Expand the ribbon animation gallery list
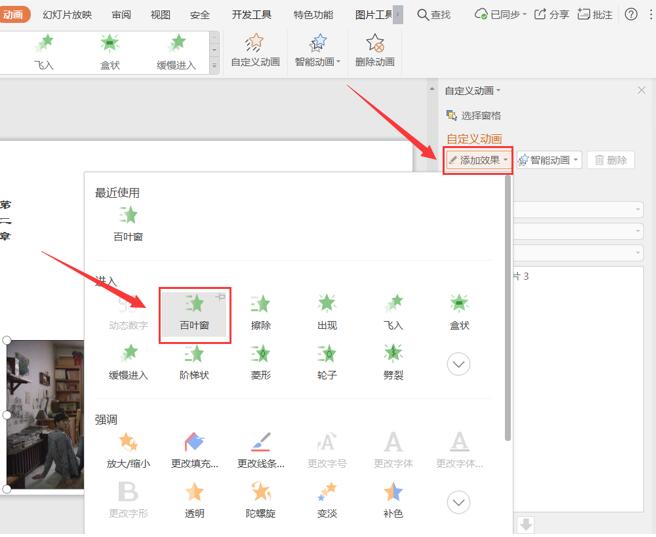 pyautogui.click(x=214, y=66)
